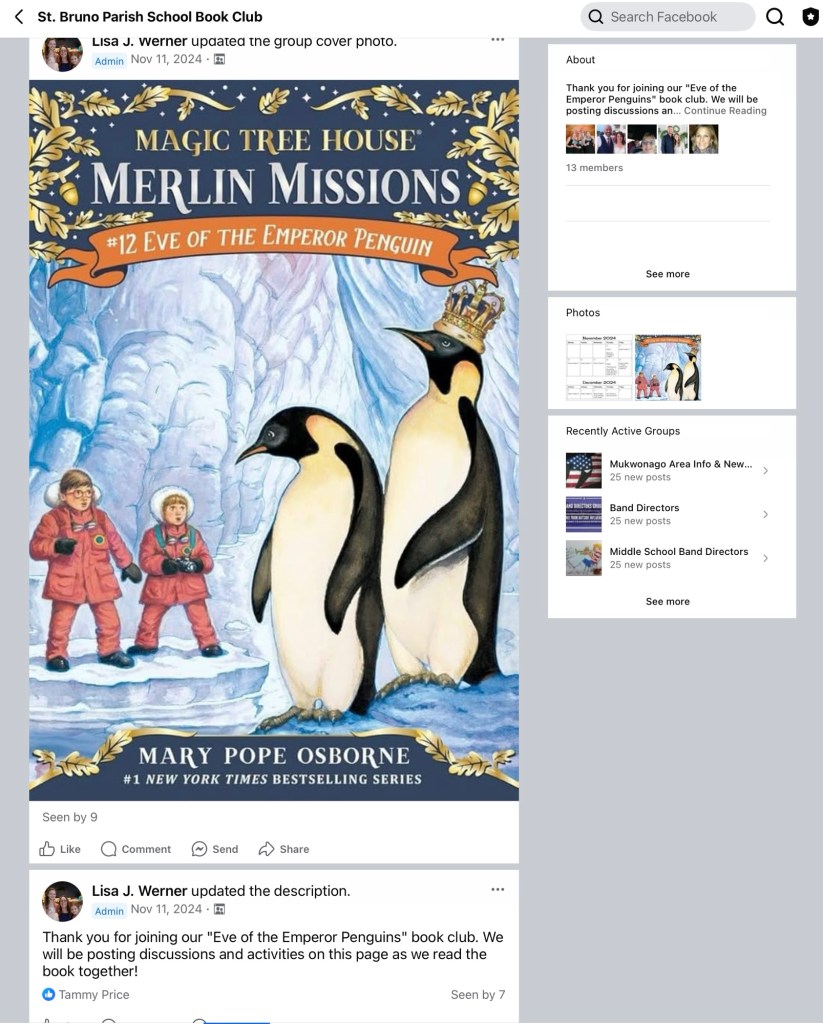823x1024 pixels.
Task: Like the cover photo post
Action: (x=60, y=849)
